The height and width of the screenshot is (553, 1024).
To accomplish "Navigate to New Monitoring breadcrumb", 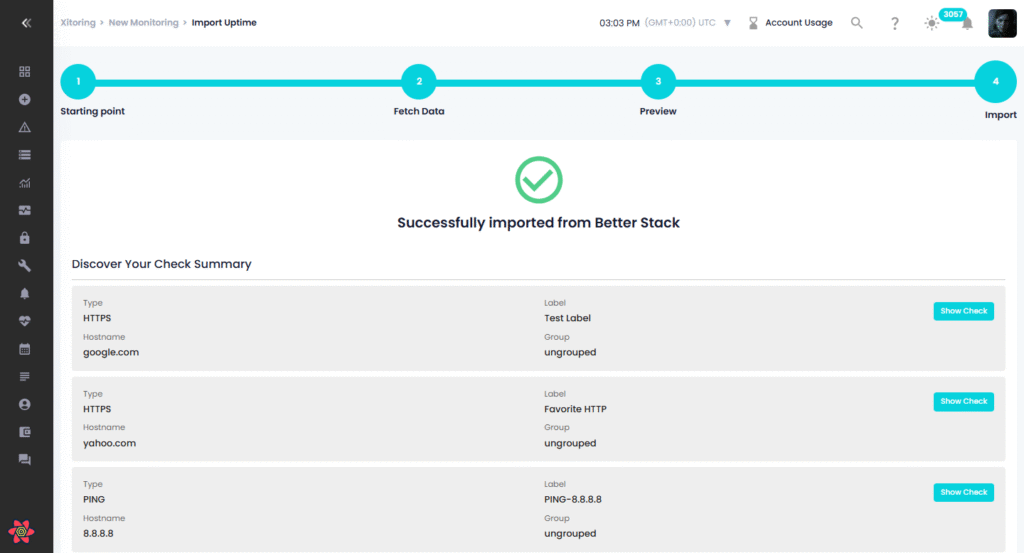I will (143, 23).
